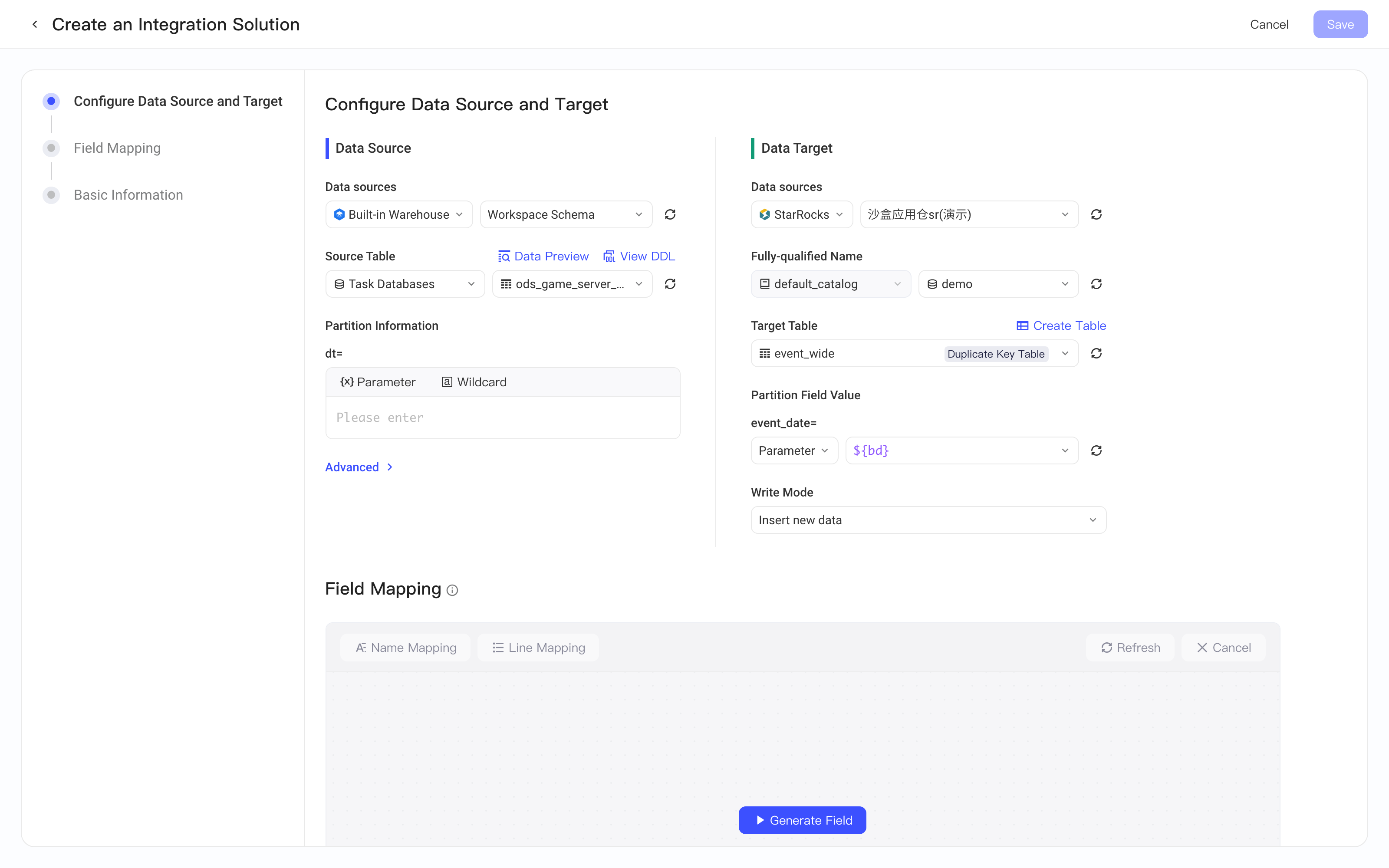Open the event_wide target table dropdown
The height and width of the screenshot is (868, 1389).
click(914, 353)
